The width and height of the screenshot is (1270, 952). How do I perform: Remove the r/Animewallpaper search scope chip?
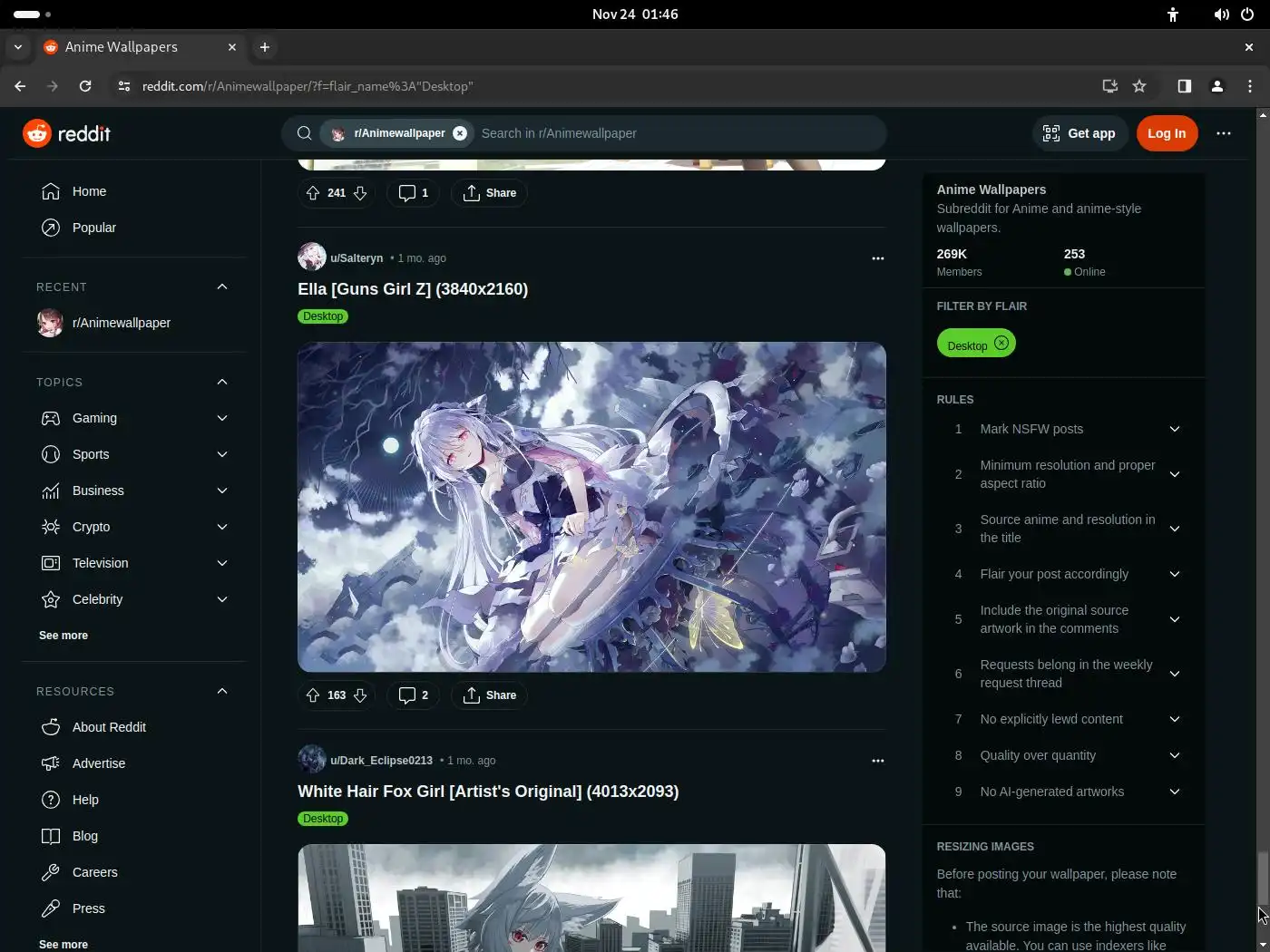(x=460, y=133)
